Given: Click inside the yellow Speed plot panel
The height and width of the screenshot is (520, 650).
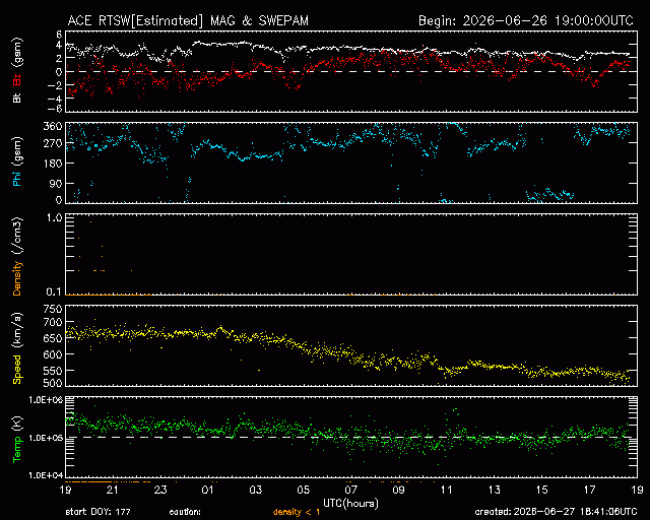Looking at the screenshot, I should (x=351, y=346).
